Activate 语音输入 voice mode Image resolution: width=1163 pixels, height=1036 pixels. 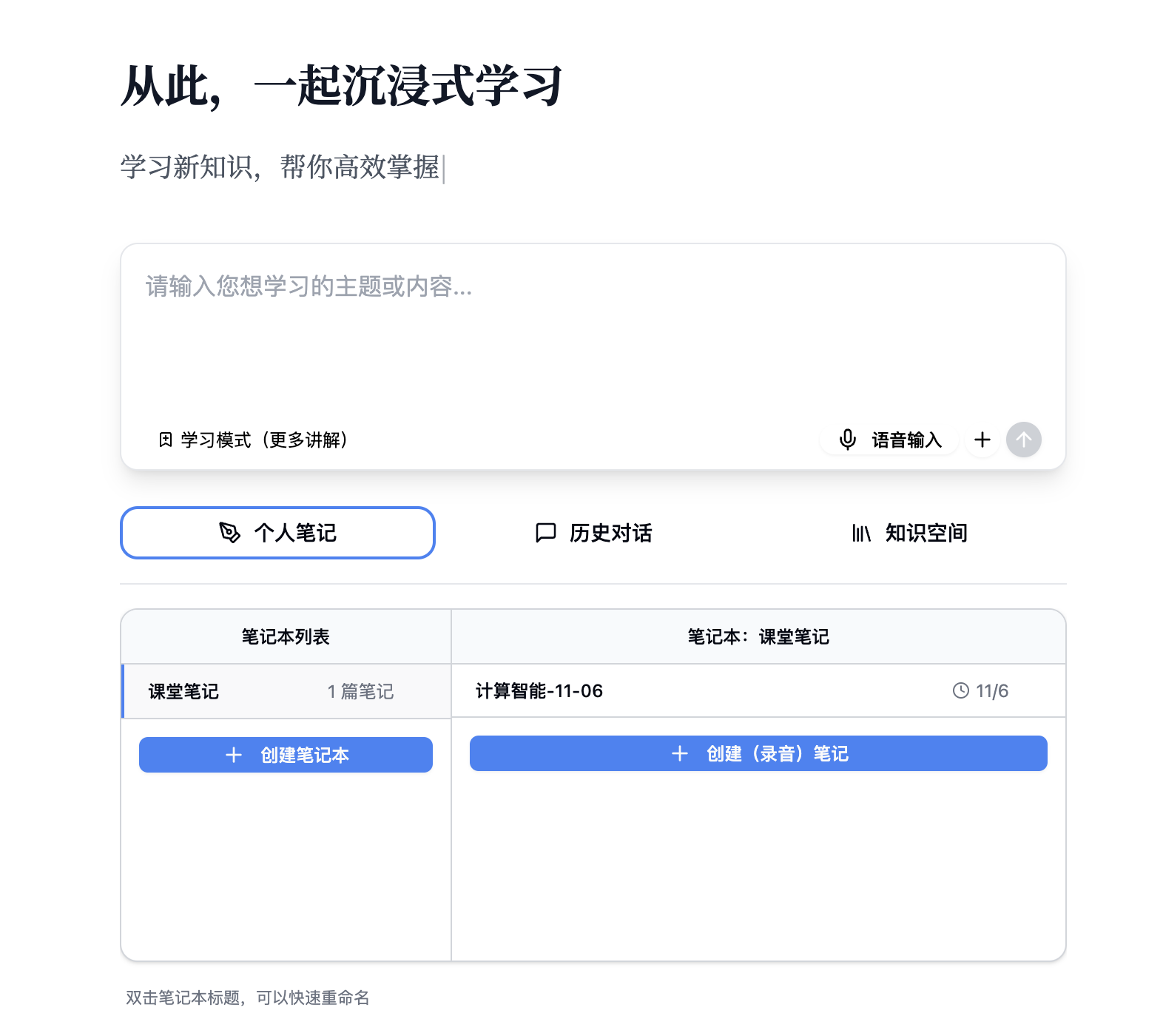tap(889, 439)
